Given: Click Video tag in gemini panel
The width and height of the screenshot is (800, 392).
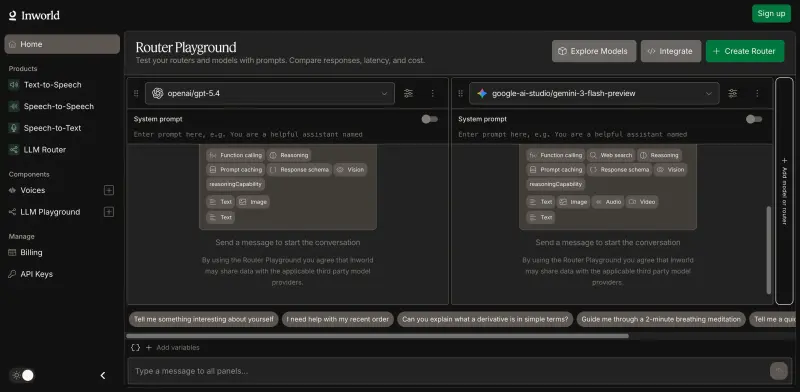Looking at the screenshot, I should pos(642,202).
